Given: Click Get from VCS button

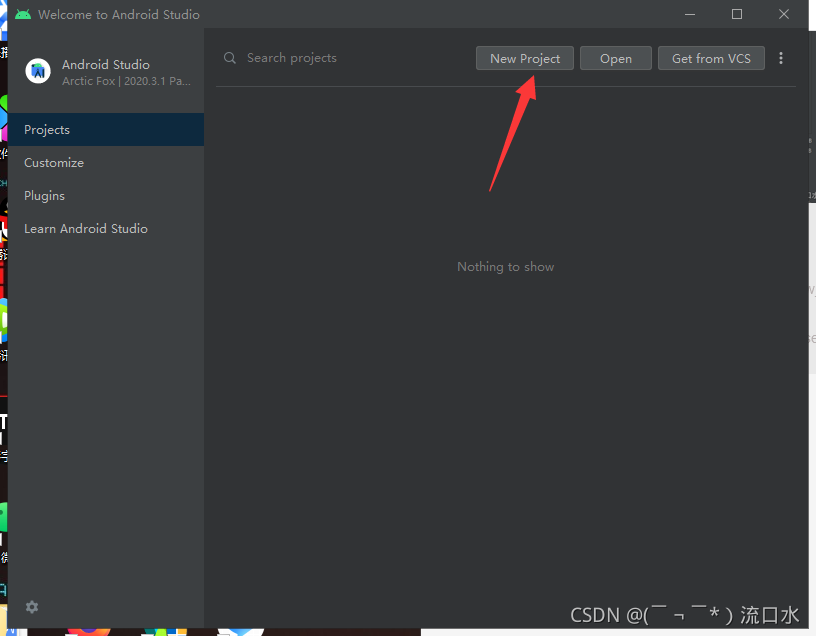Looking at the screenshot, I should [711, 58].
